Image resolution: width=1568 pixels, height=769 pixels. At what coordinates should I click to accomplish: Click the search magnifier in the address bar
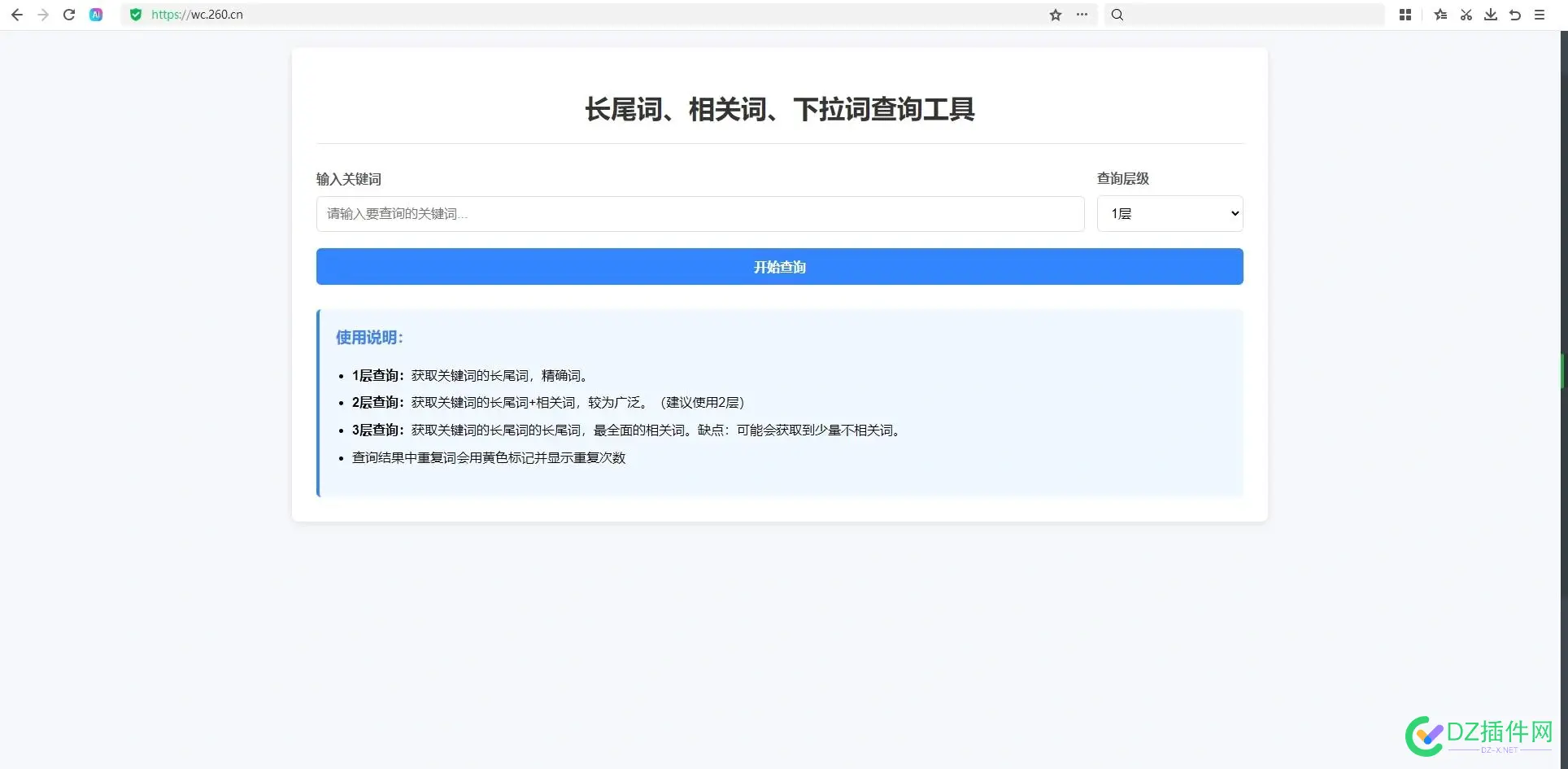(1117, 14)
